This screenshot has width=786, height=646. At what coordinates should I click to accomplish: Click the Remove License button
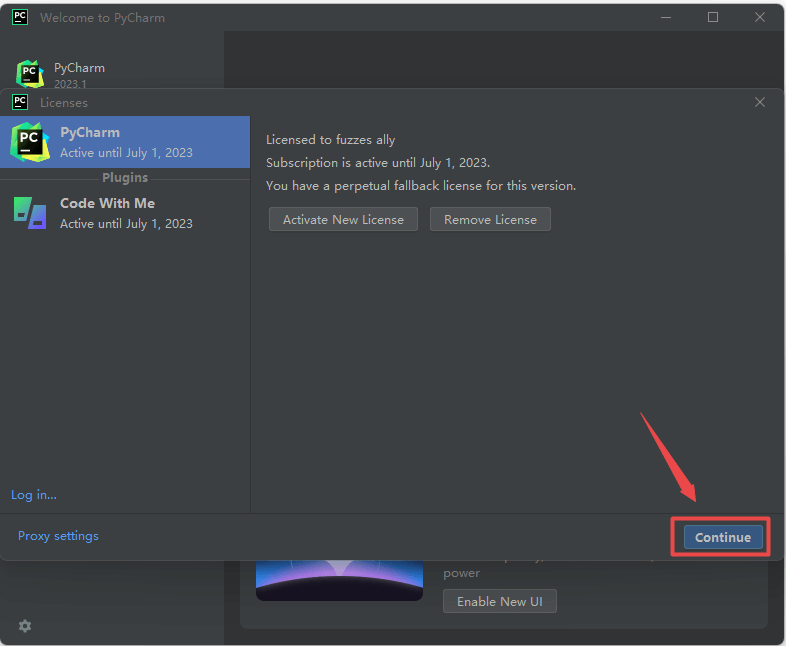pos(490,219)
